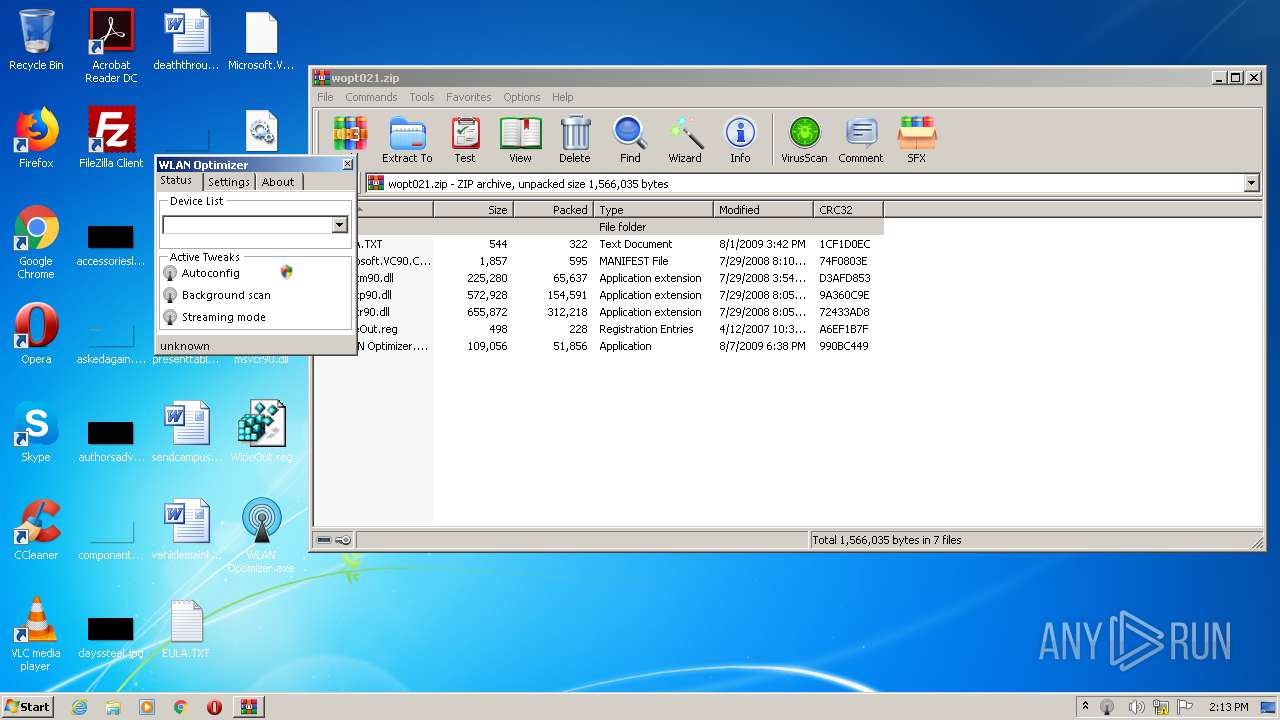This screenshot has width=1280, height=720.
Task: Open Recycle Bin desktop icon
Action: click(36, 41)
